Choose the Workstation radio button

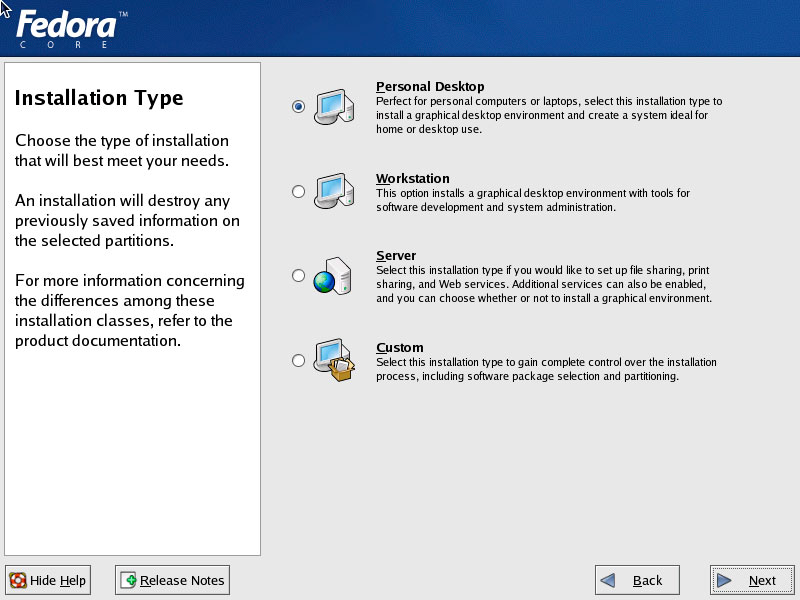click(298, 191)
